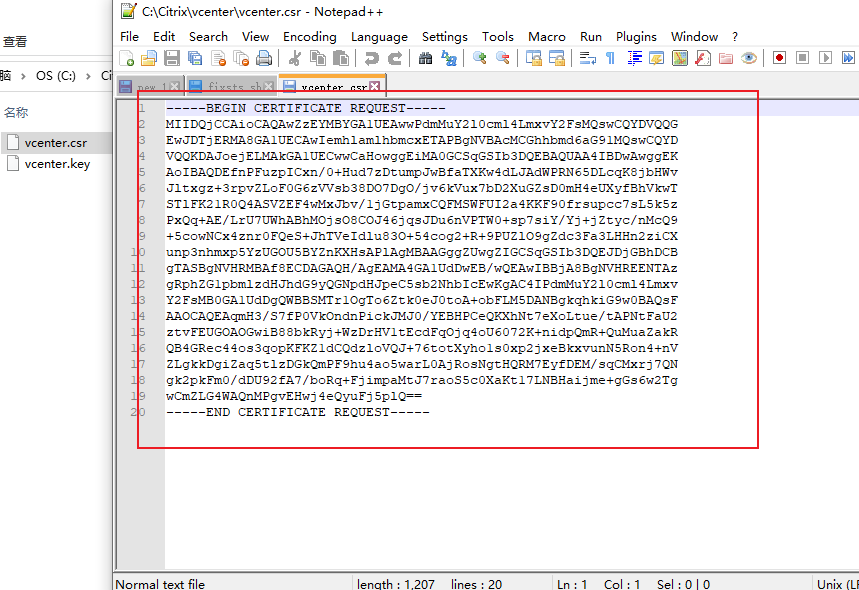Click the Undo arrow icon
Image resolution: width=859 pixels, height=590 pixels.
pos(372,59)
